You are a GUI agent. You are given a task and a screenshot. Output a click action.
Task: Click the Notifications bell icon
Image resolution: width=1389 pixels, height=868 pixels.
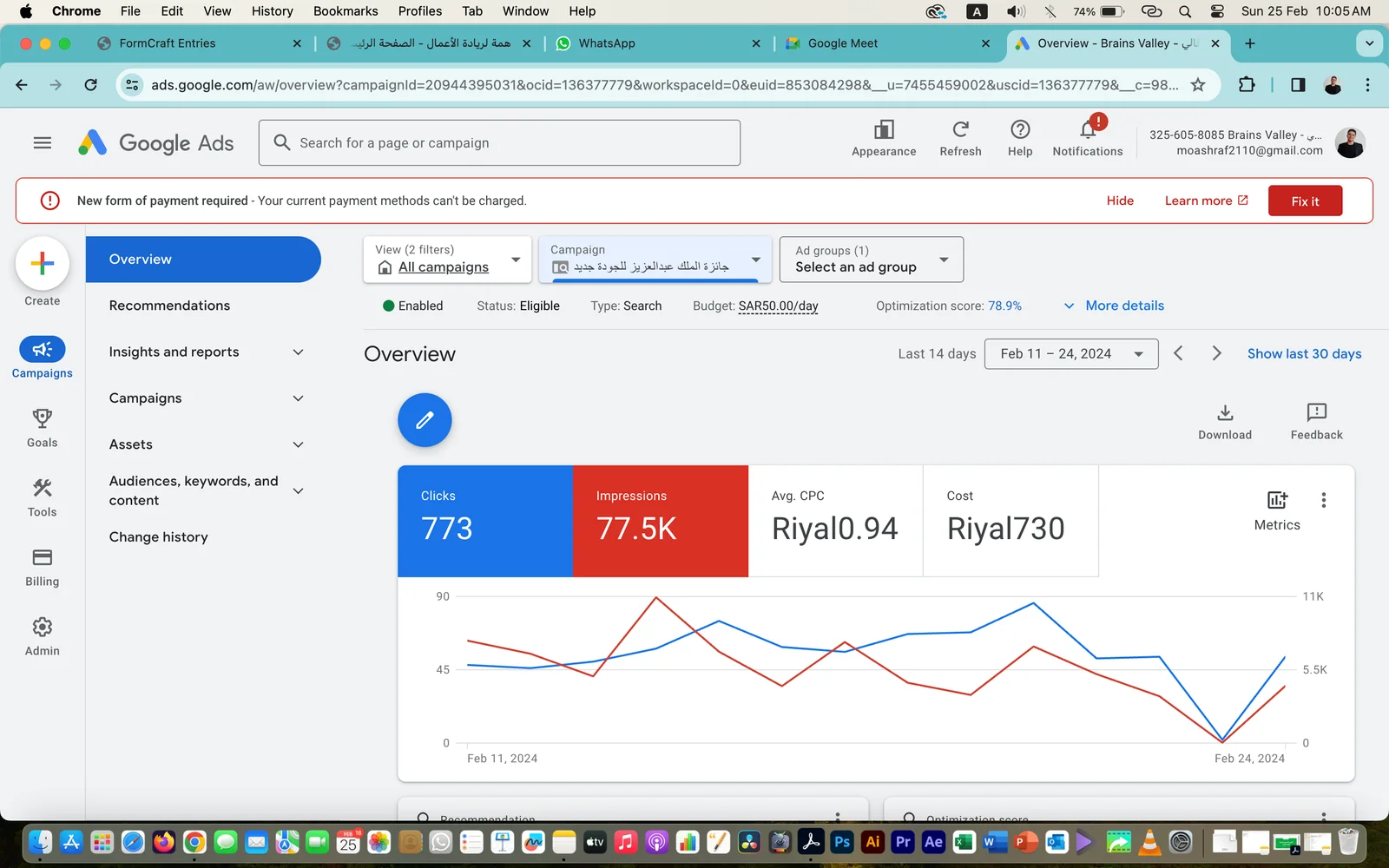[1087, 131]
